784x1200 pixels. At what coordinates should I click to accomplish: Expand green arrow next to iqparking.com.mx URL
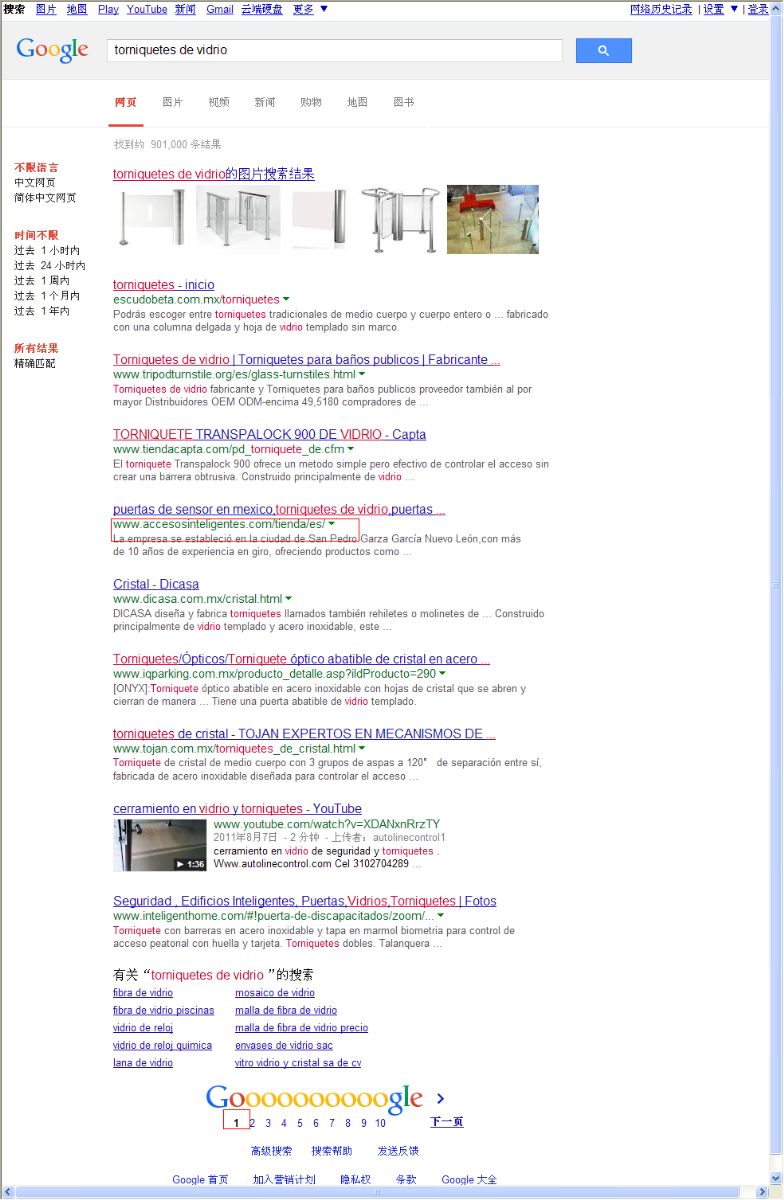point(442,674)
